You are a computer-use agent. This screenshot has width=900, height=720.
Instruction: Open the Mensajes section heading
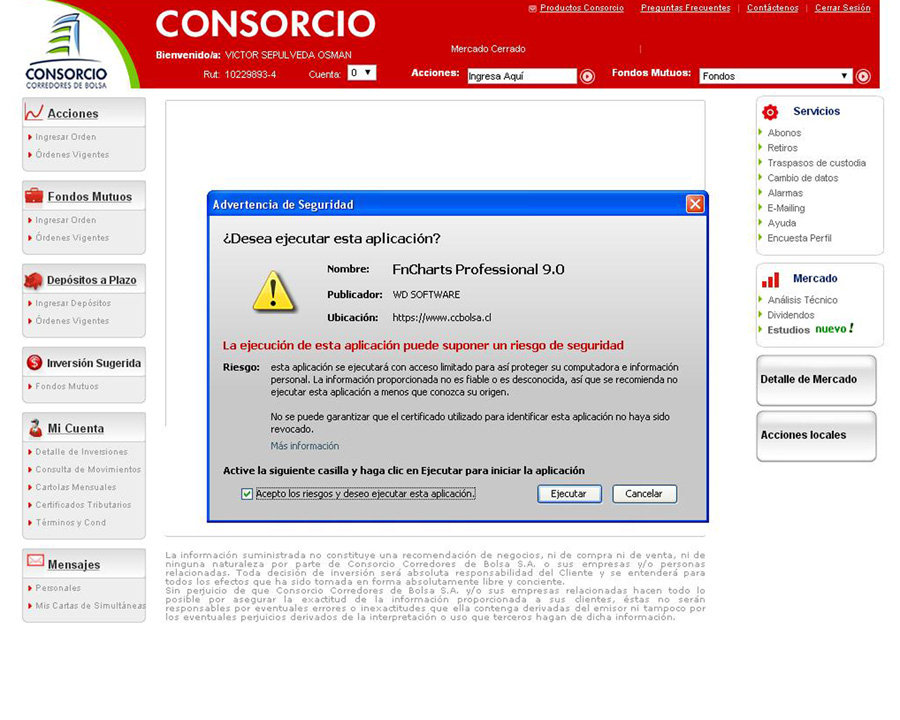(x=73, y=565)
